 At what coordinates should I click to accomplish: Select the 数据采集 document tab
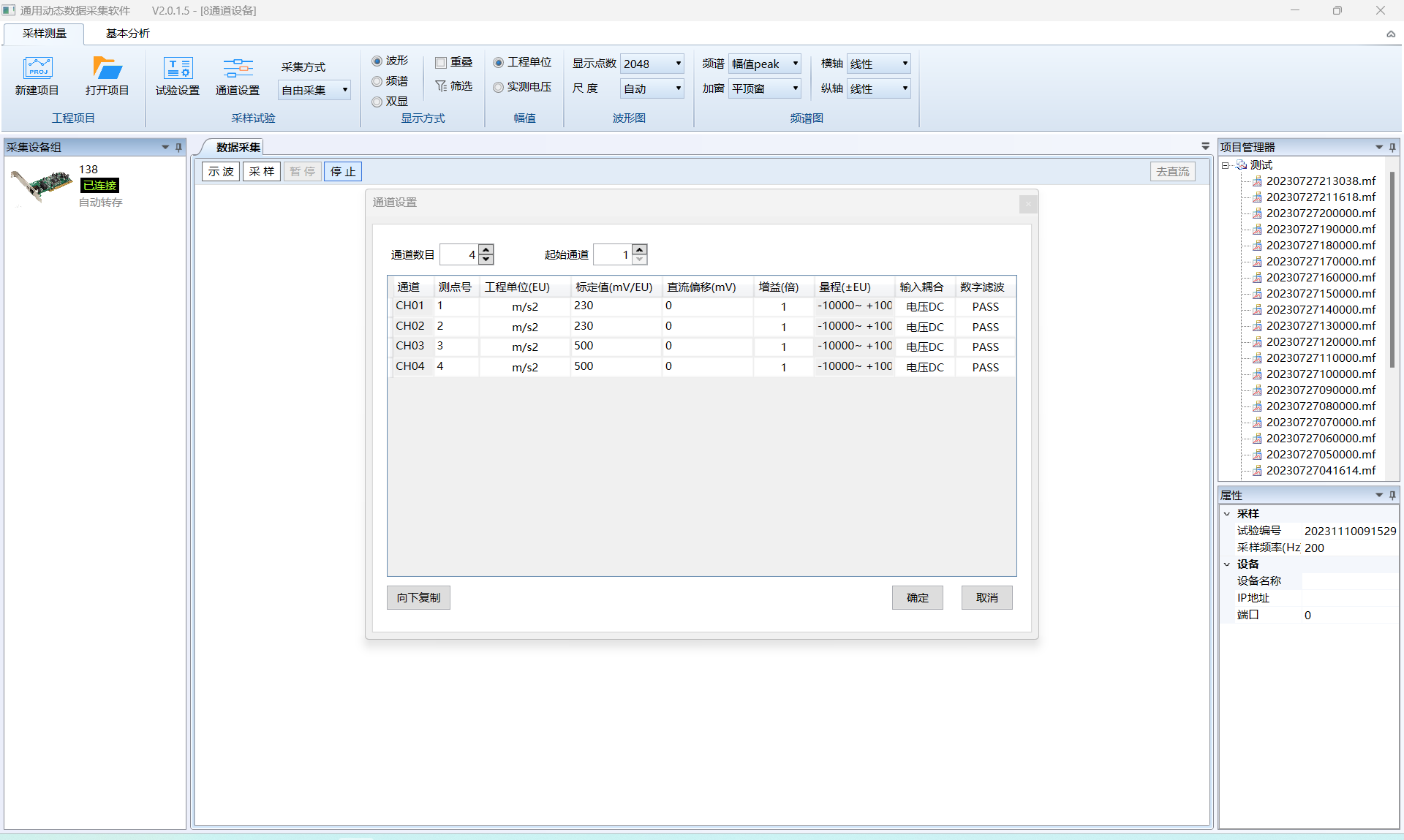coord(238,147)
